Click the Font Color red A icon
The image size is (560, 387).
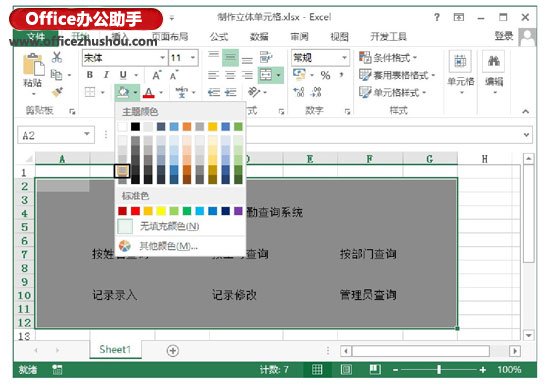point(149,92)
